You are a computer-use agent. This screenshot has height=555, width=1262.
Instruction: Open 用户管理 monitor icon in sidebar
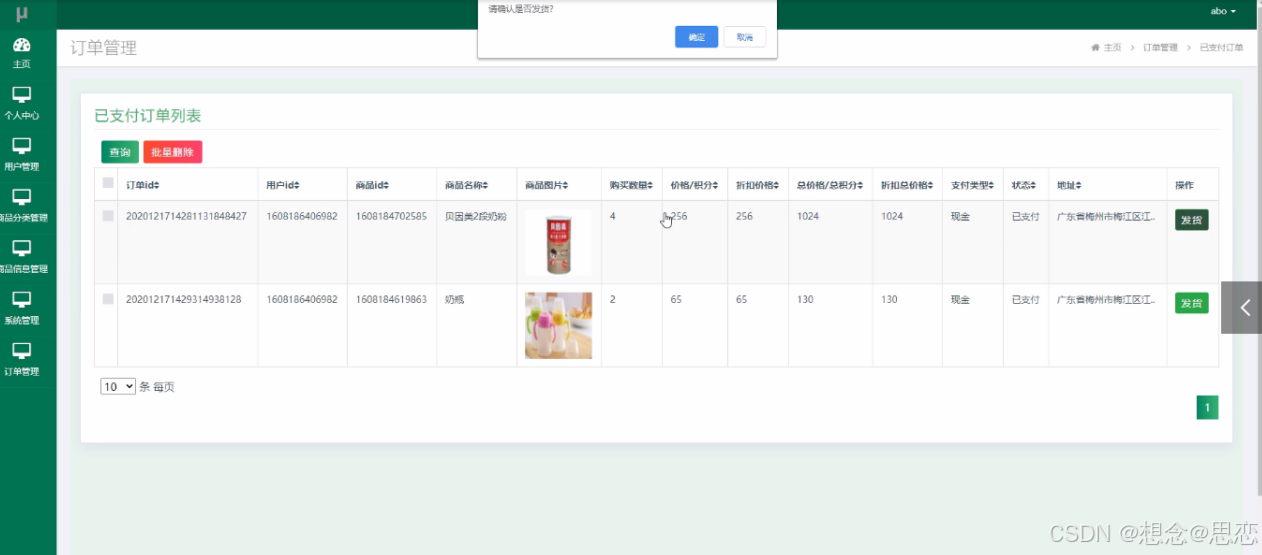(x=21, y=146)
